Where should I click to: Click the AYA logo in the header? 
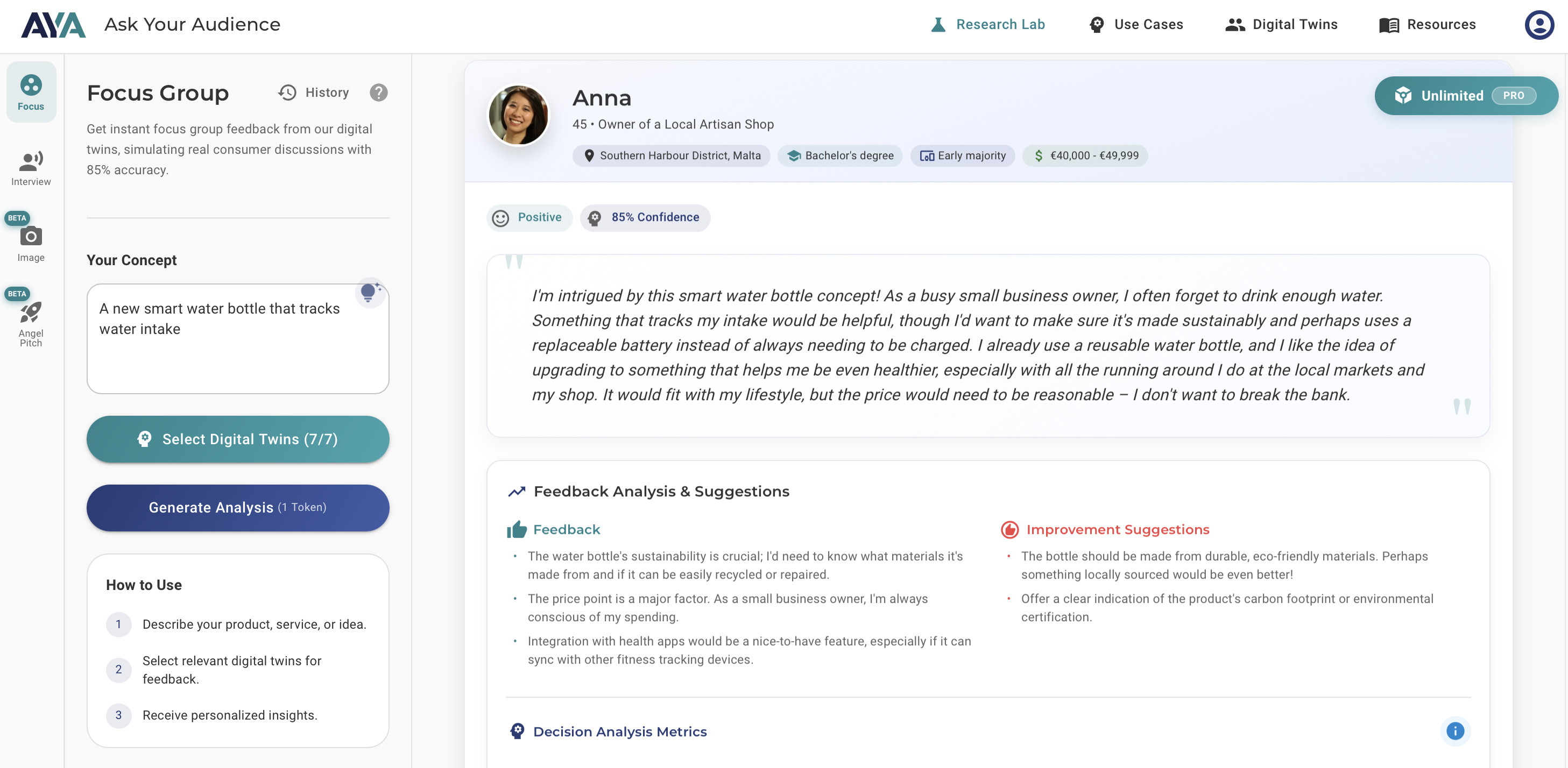[x=53, y=24]
